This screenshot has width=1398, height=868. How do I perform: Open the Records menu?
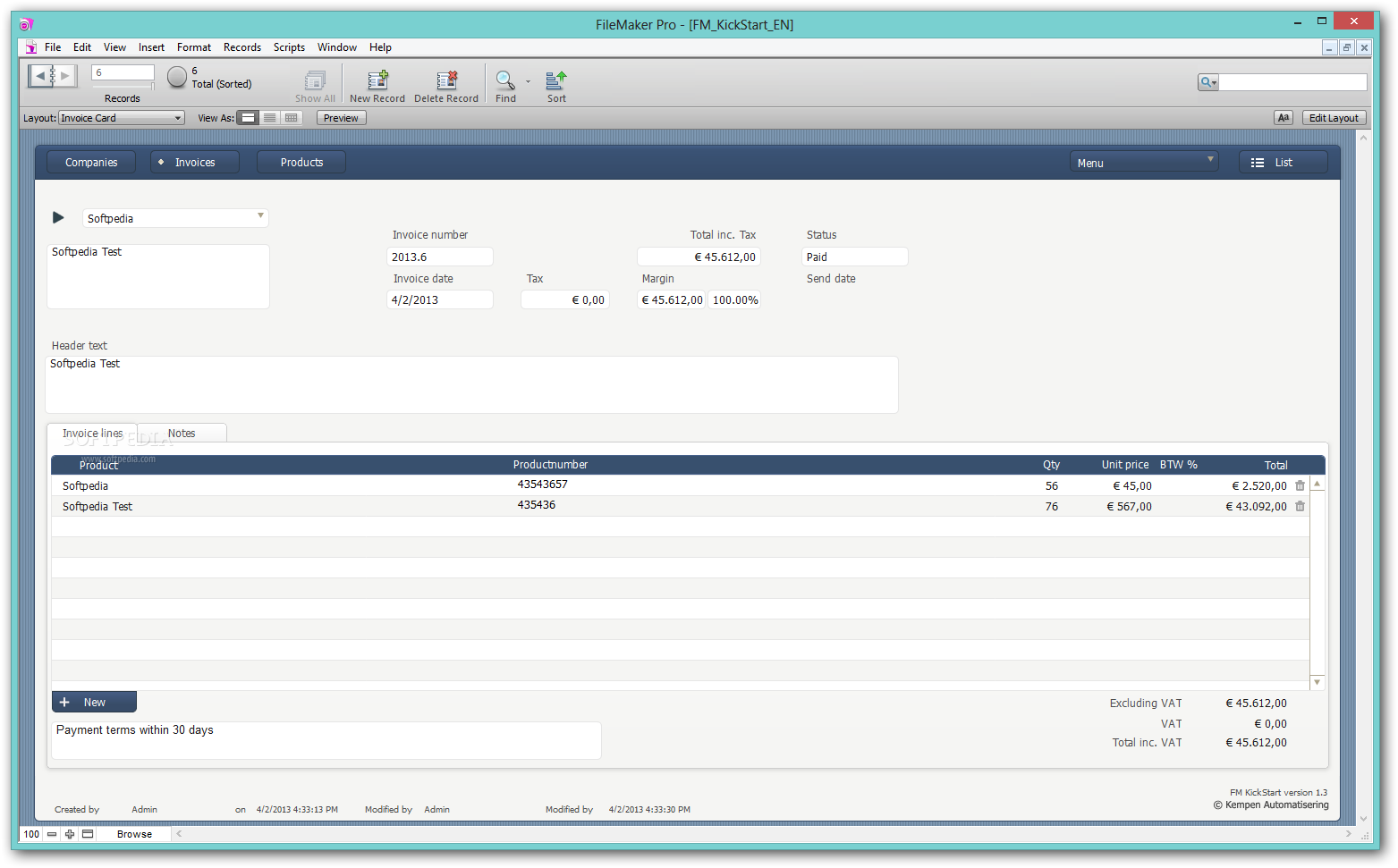coord(242,47)
